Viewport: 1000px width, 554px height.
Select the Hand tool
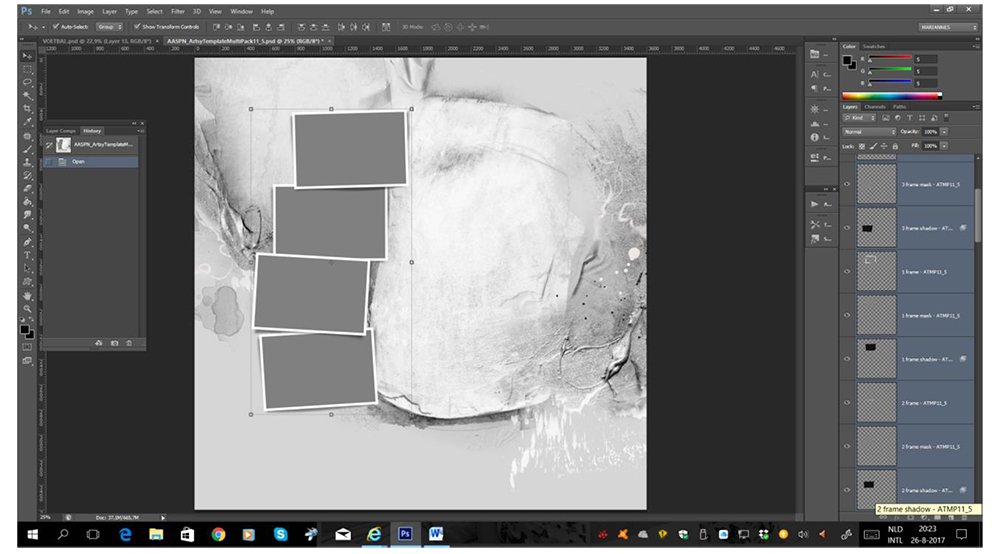[27, 296]
